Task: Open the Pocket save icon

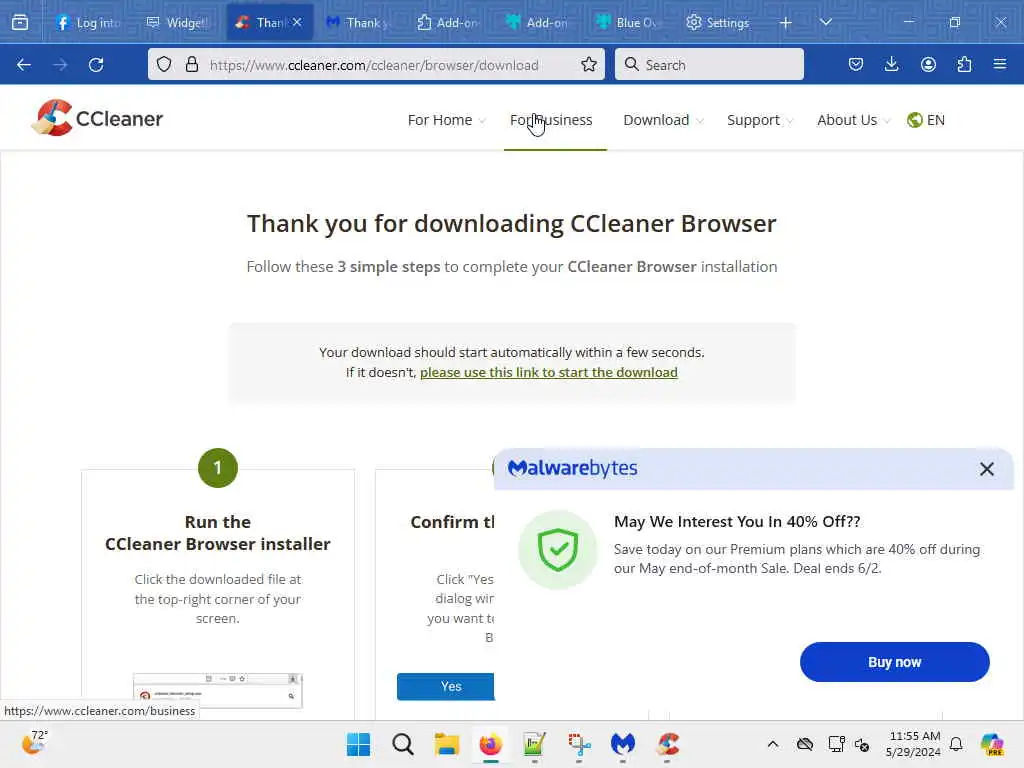Action: click(856, 64)
